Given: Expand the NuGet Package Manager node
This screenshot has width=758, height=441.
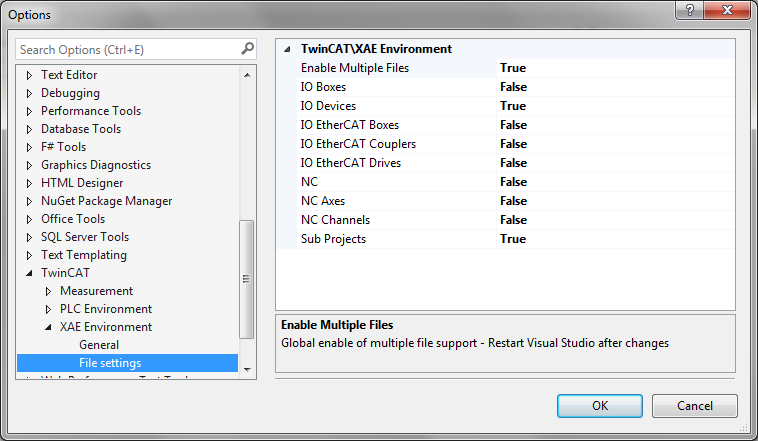Looking at the screenshot, I should tap(29, 201).
